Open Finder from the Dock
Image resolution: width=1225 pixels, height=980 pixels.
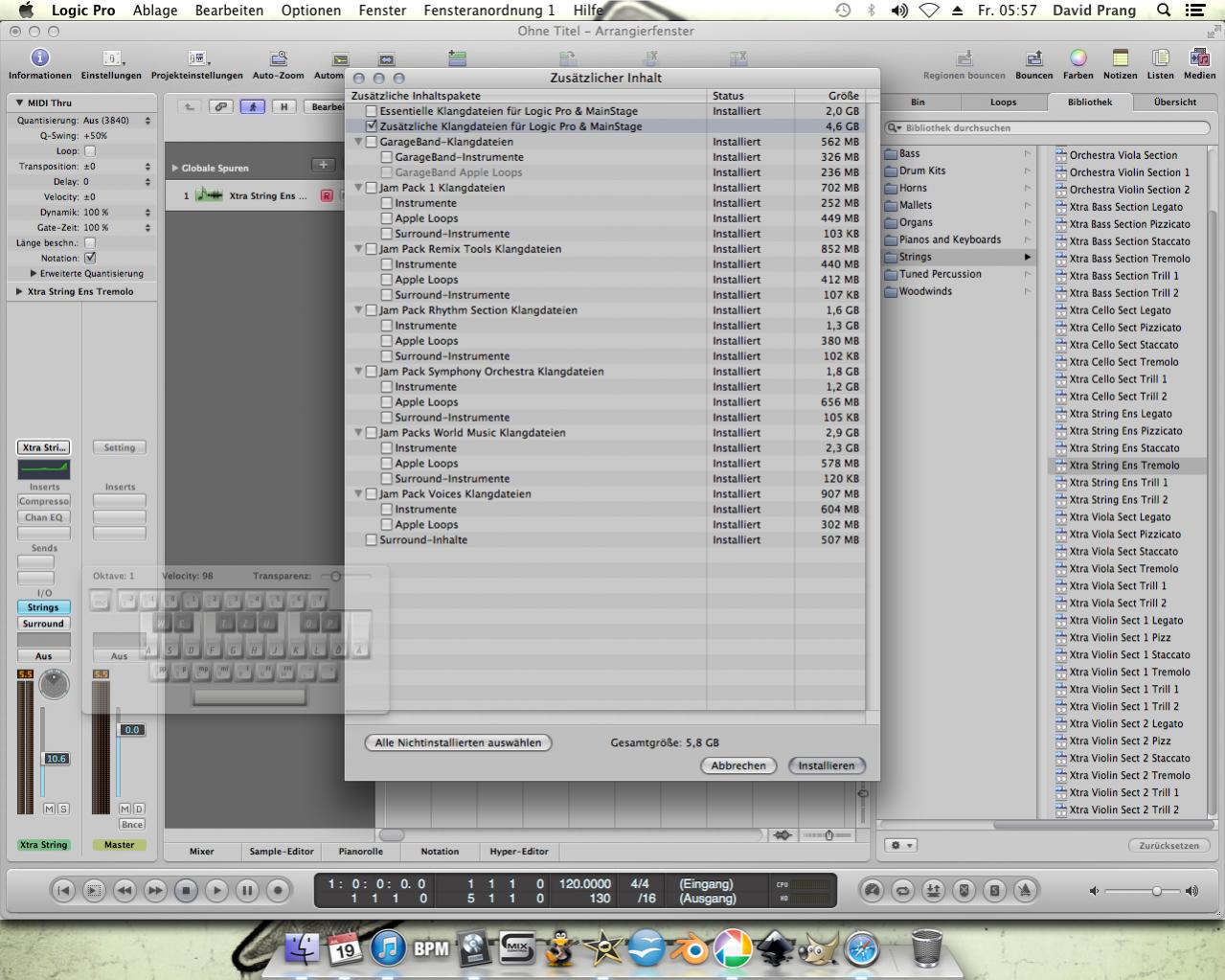303,948
